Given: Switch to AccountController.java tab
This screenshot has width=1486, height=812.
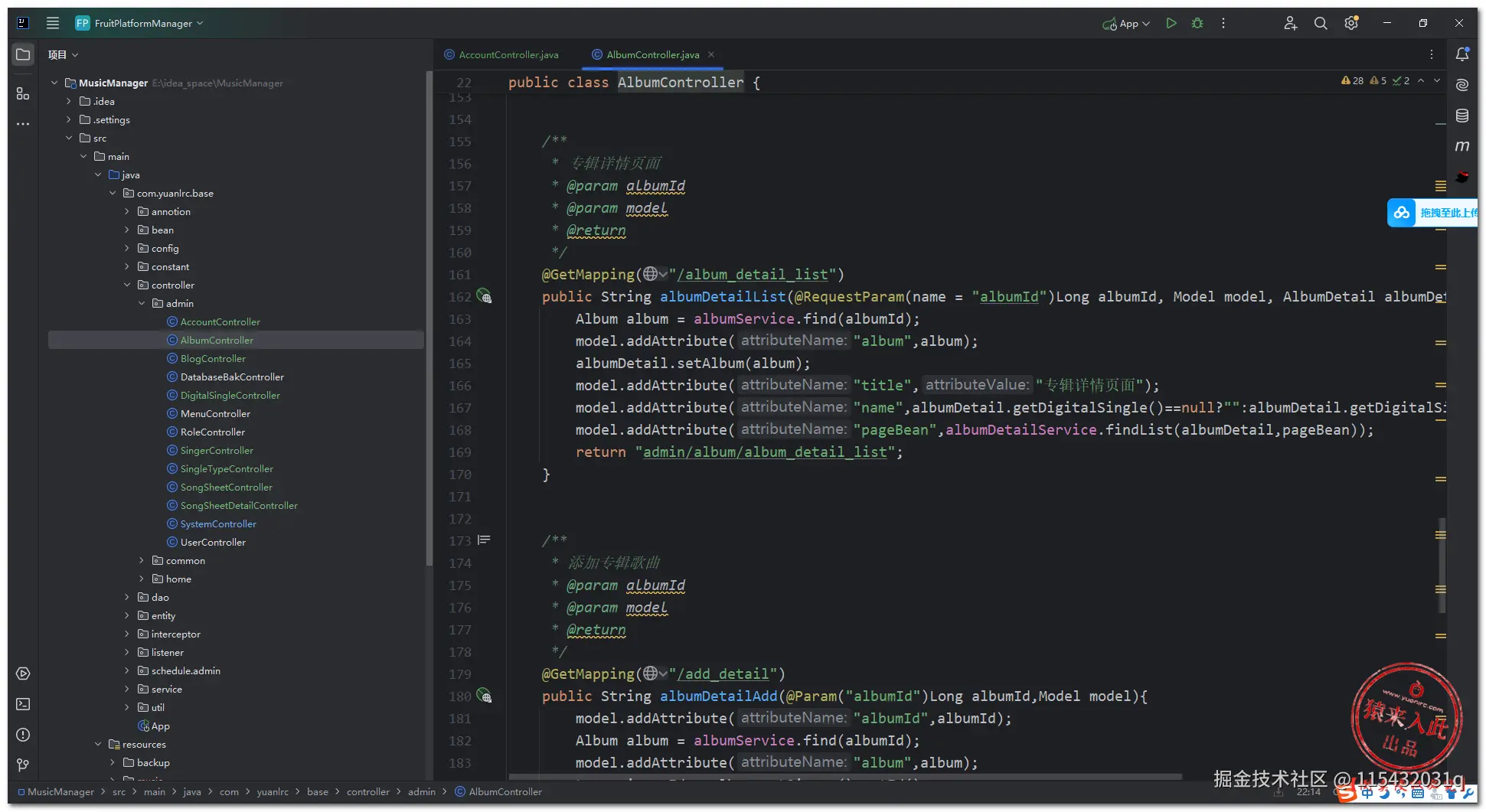Looking at the screenshot, I should [x=501, y=55].
